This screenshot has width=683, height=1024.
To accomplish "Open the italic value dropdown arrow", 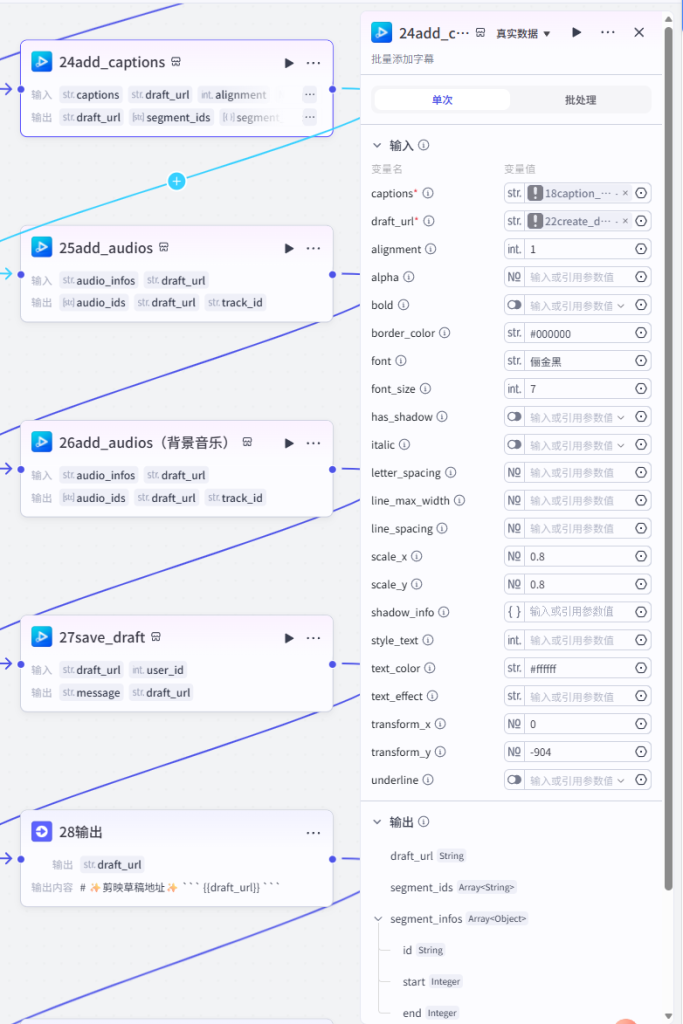I will 621,445.
